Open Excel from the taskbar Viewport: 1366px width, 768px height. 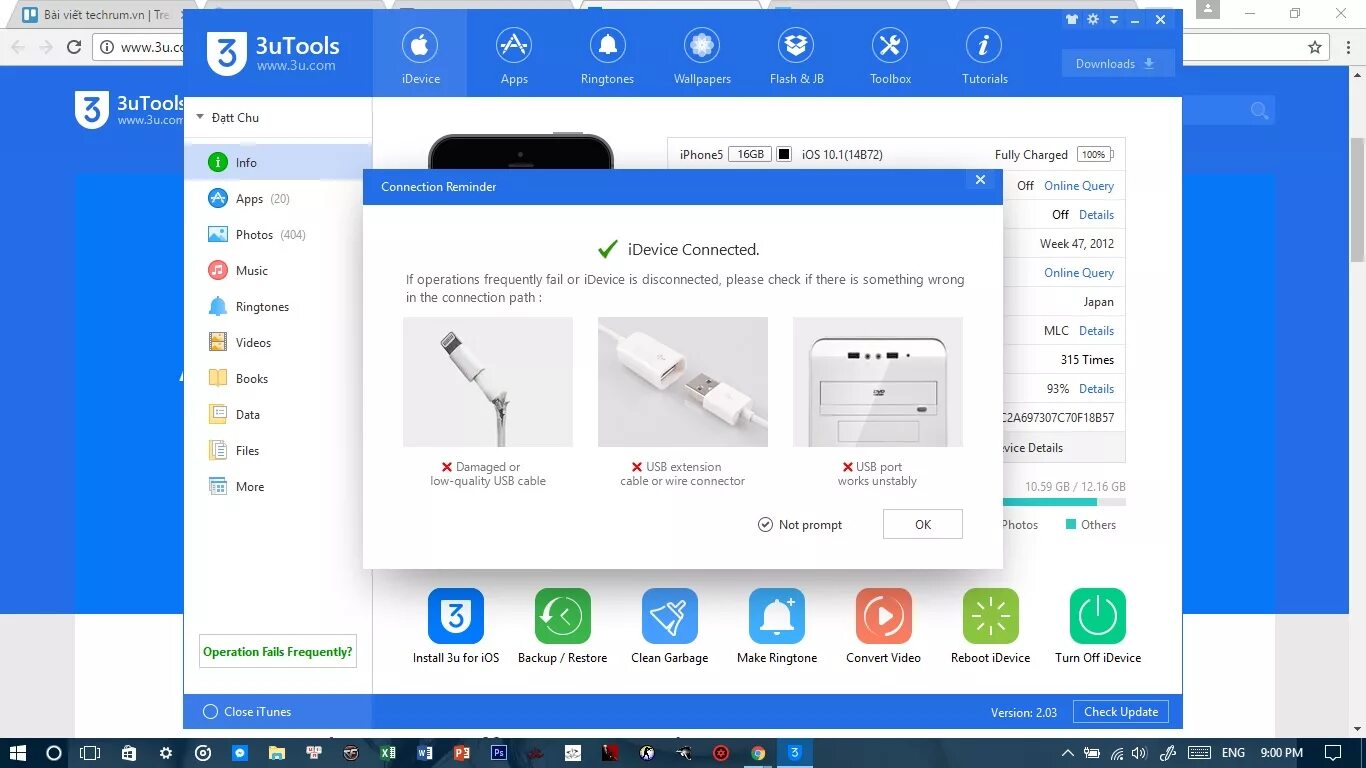[x=388, y=753]
